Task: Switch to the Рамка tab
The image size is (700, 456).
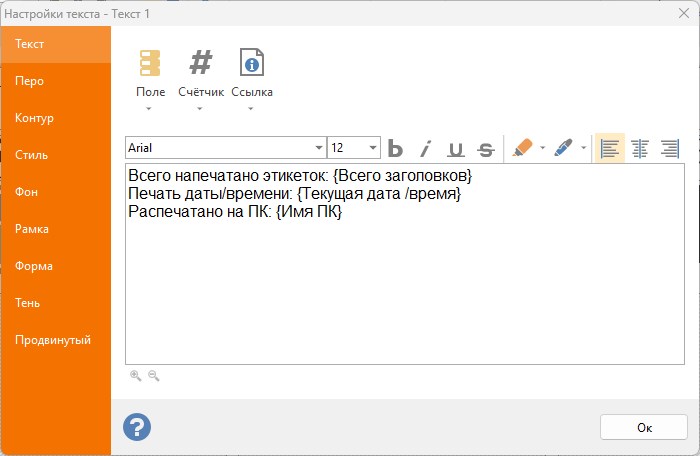Action: click(55, 229)
